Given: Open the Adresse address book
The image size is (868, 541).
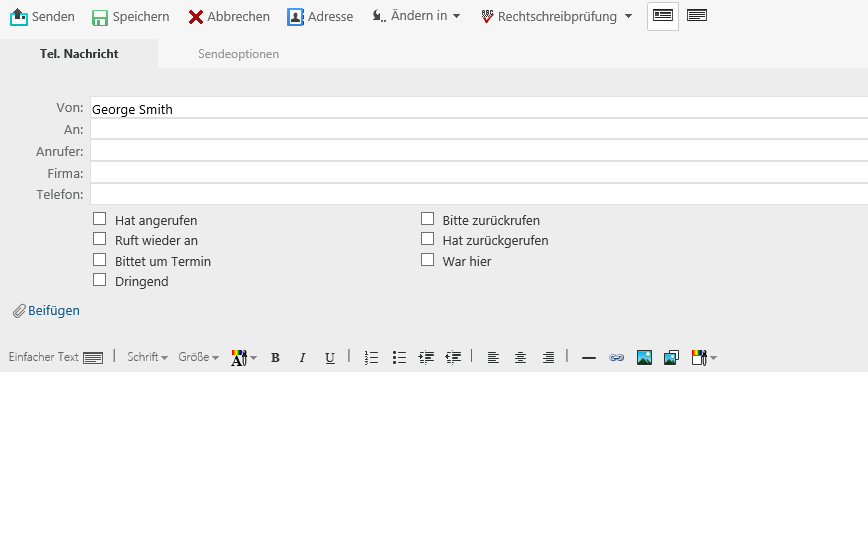Looking at the screenshot, I should click(x=320, y=17).
